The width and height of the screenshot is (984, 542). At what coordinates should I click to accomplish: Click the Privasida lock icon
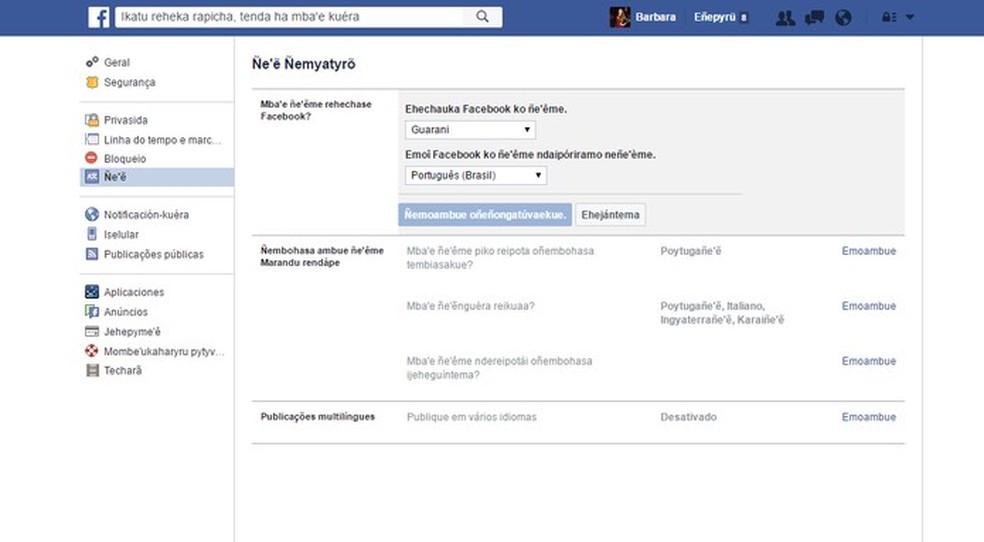point(92,120)
